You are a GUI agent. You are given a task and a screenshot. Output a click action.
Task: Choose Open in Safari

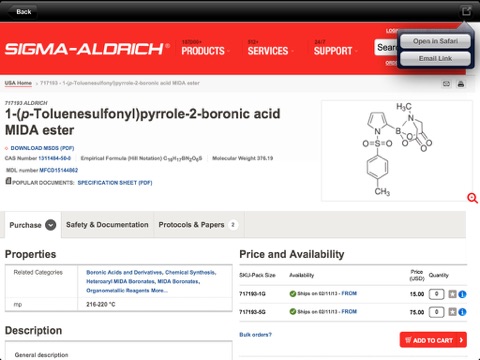click(x=435, y=41)
